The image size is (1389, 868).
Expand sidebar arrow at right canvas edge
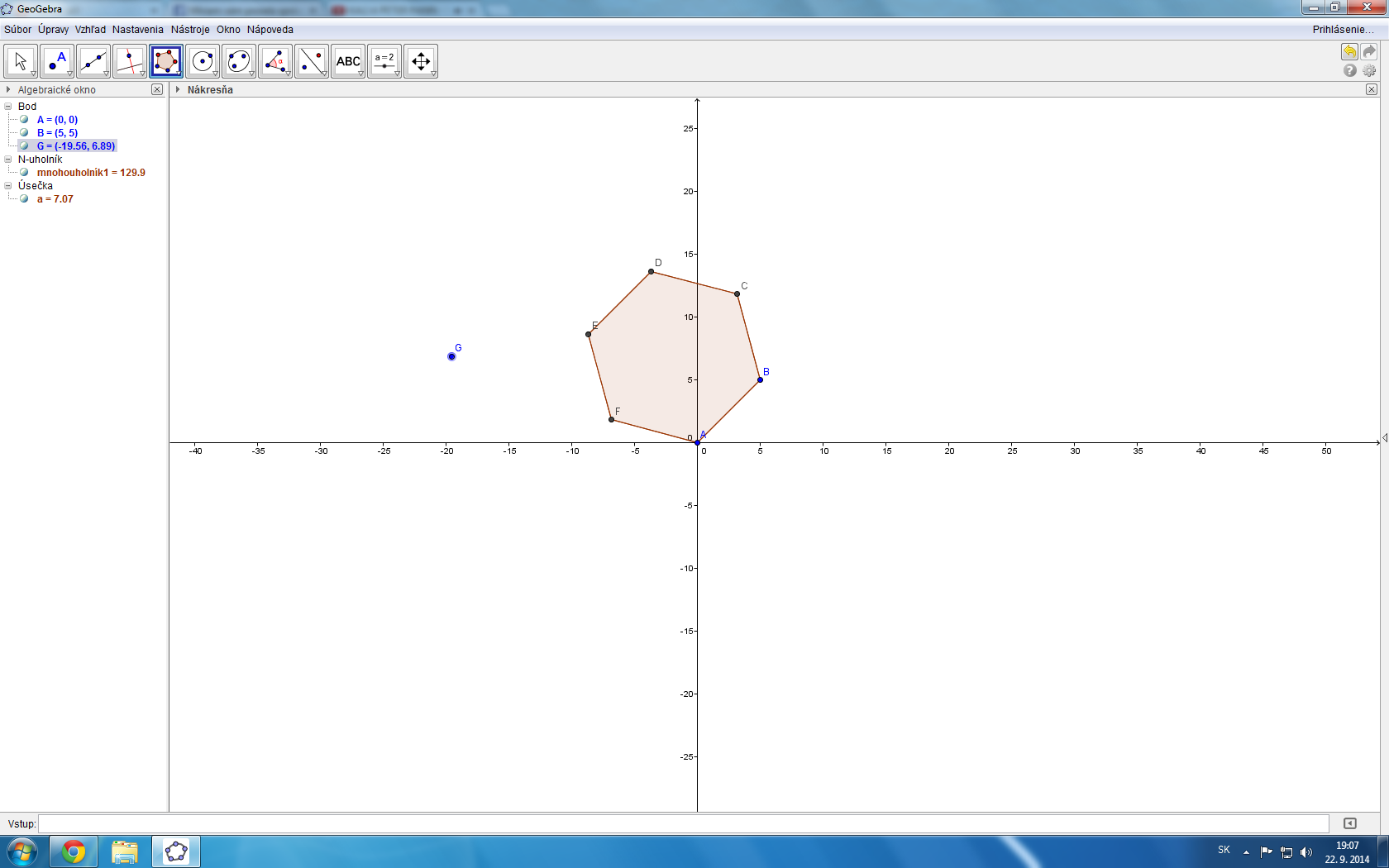click(1384, 437)
